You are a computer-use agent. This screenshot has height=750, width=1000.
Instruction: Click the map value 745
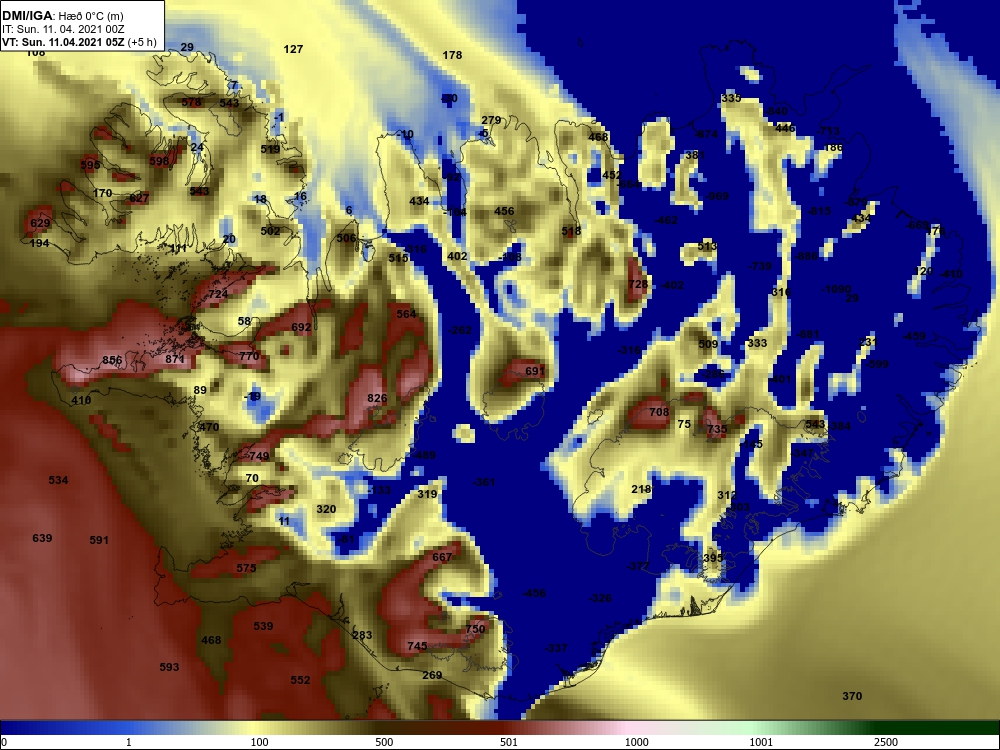click(417, 646)
